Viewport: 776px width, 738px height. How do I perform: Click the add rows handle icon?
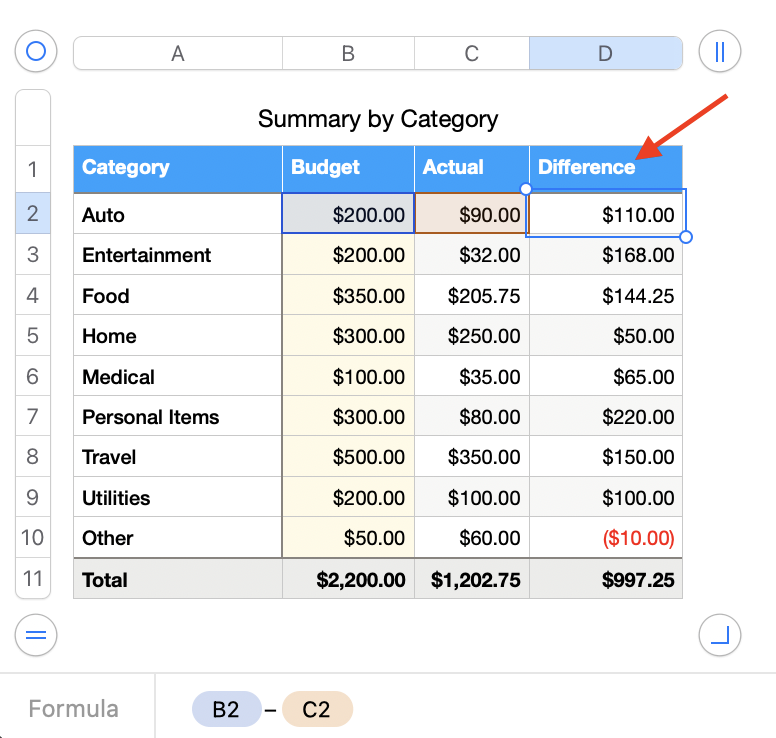[36, 634]
